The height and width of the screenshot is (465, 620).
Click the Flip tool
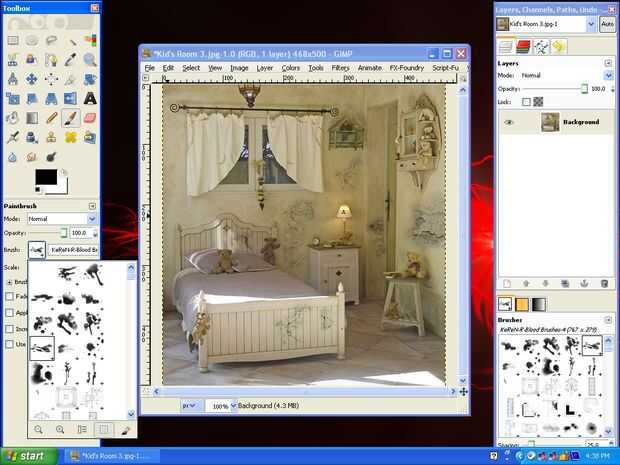[x=71, y=98]
